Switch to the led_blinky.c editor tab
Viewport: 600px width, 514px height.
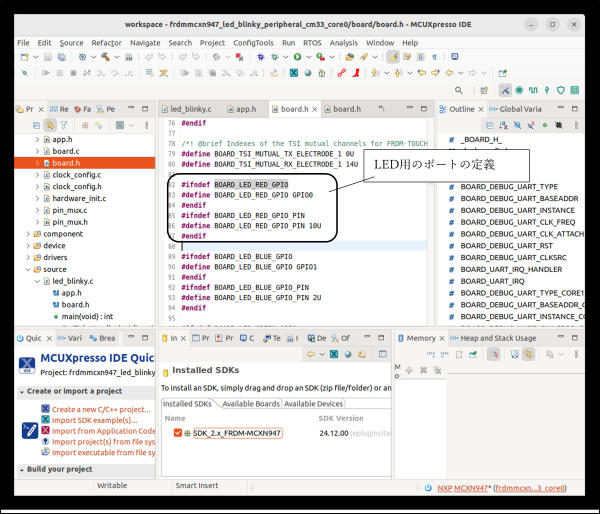(x=192, y=109)
